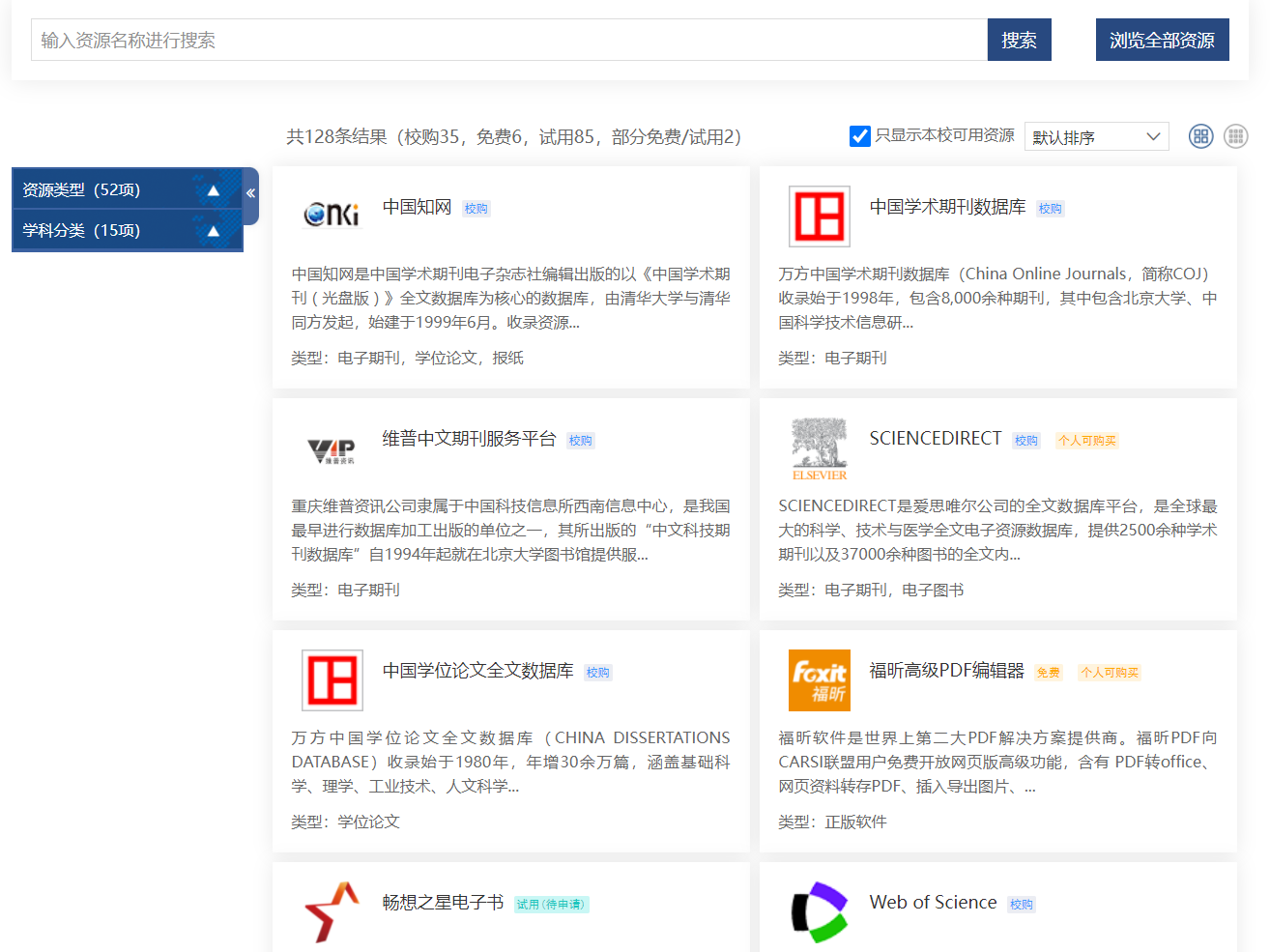Collapse the sidebar with double-arrow handle

pos(250,193)
